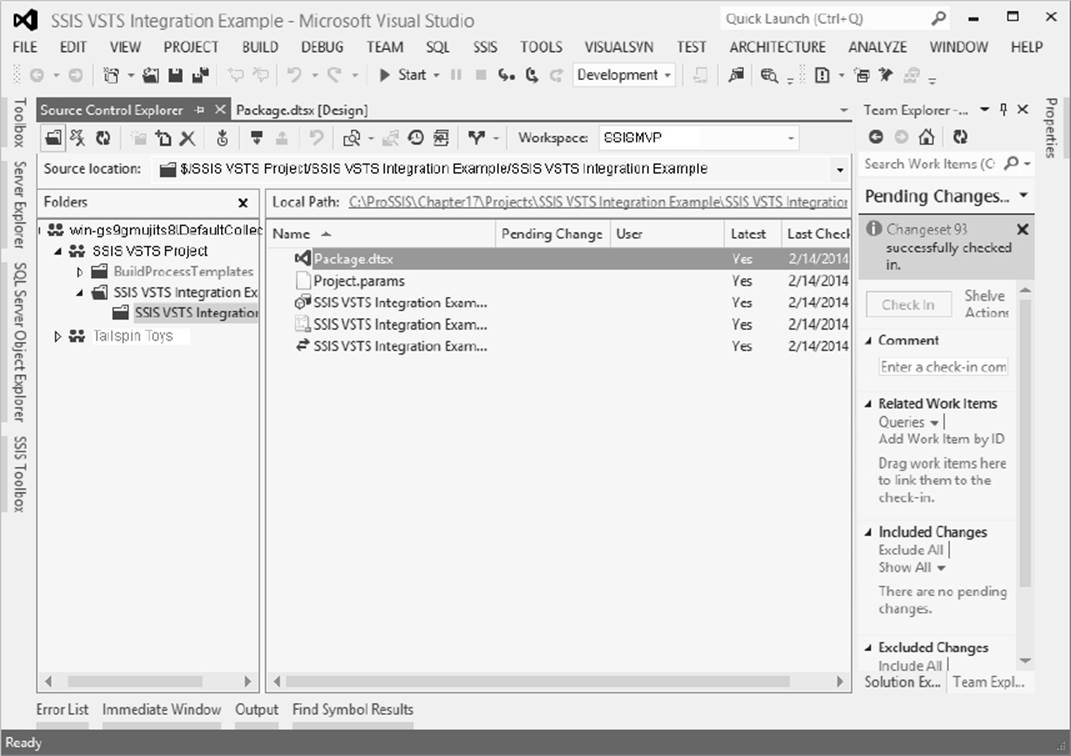This screenshot has width=1071, height=756.
Task: Collapse the Comment section in Team Explorer
Action: pyautogui.click(x=869, y=340)
